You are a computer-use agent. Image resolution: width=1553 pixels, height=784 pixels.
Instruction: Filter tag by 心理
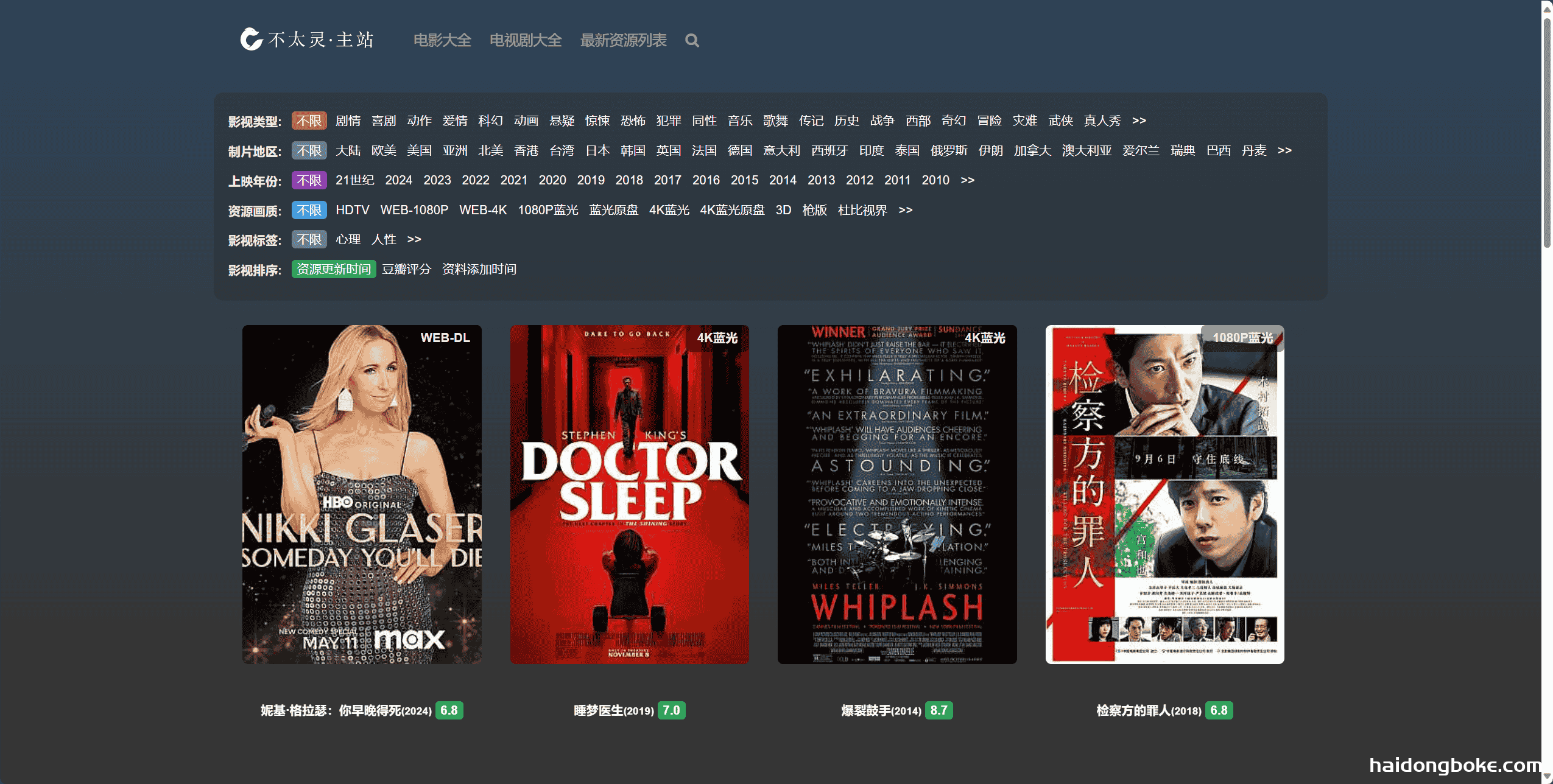(x=348, y=239)
